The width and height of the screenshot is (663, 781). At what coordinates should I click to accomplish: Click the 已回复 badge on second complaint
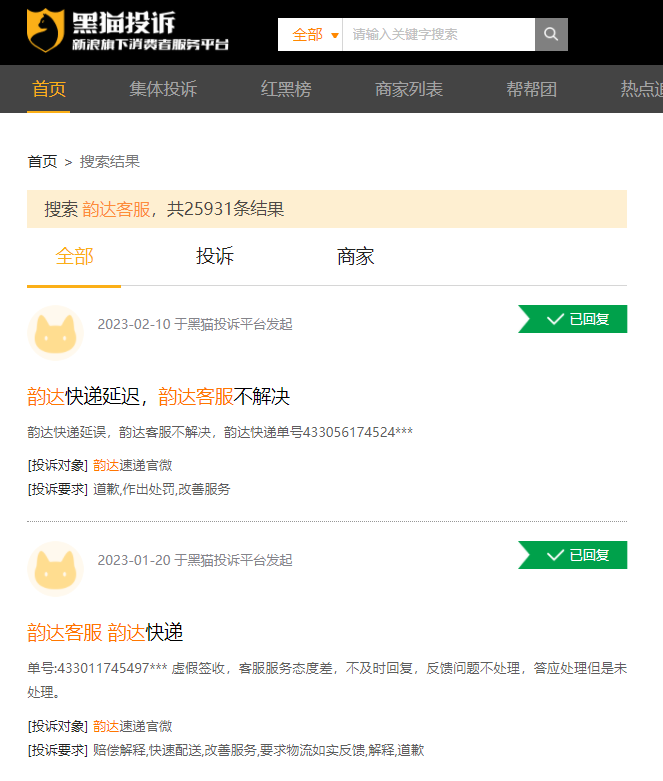pyautogui.click(x=574, y=555)
